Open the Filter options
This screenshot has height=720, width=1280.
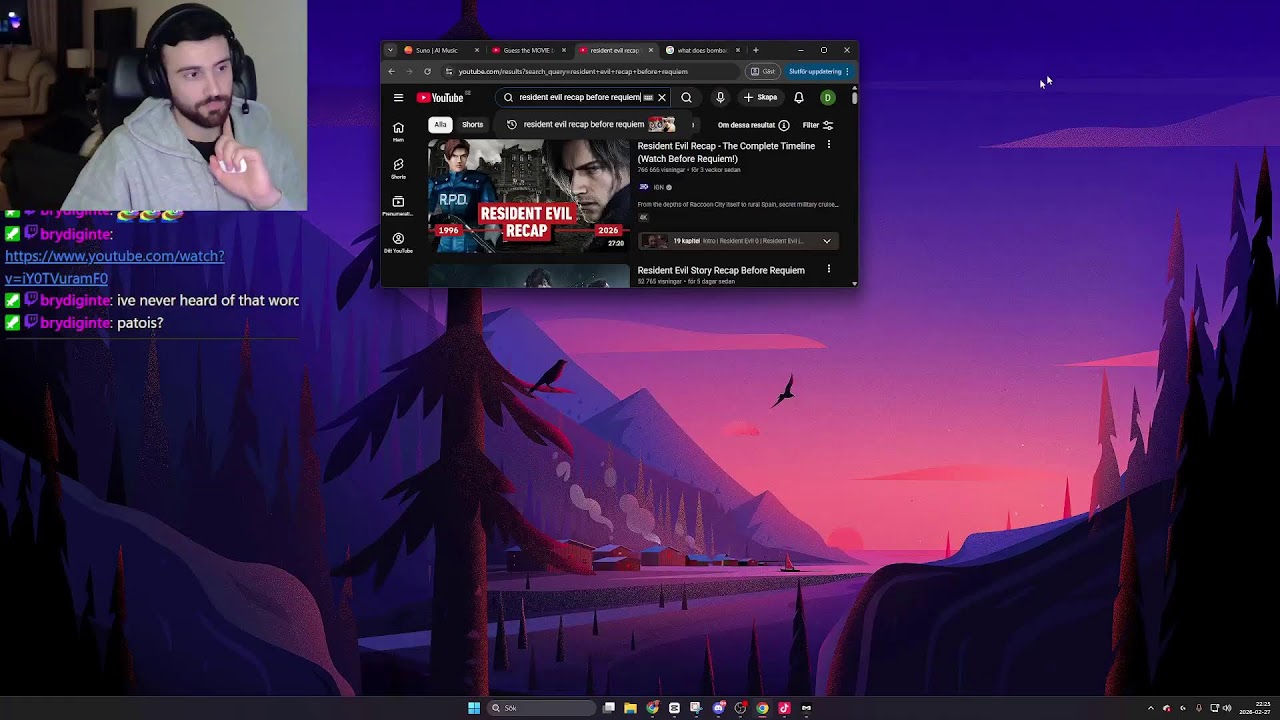tap(818, 125)
